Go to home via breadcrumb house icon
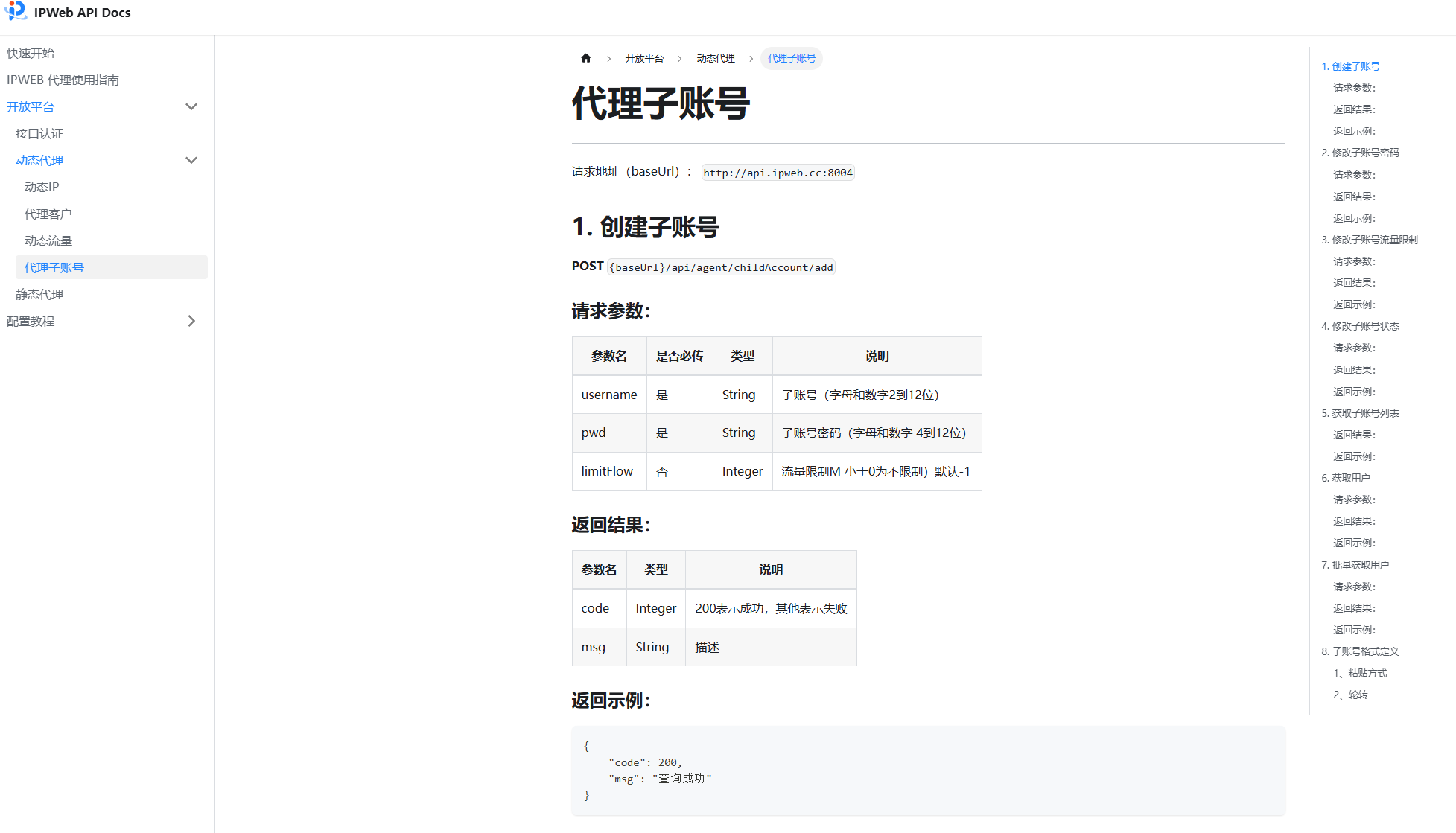This screenshot has height=833, width=1456. click(586, 58)
